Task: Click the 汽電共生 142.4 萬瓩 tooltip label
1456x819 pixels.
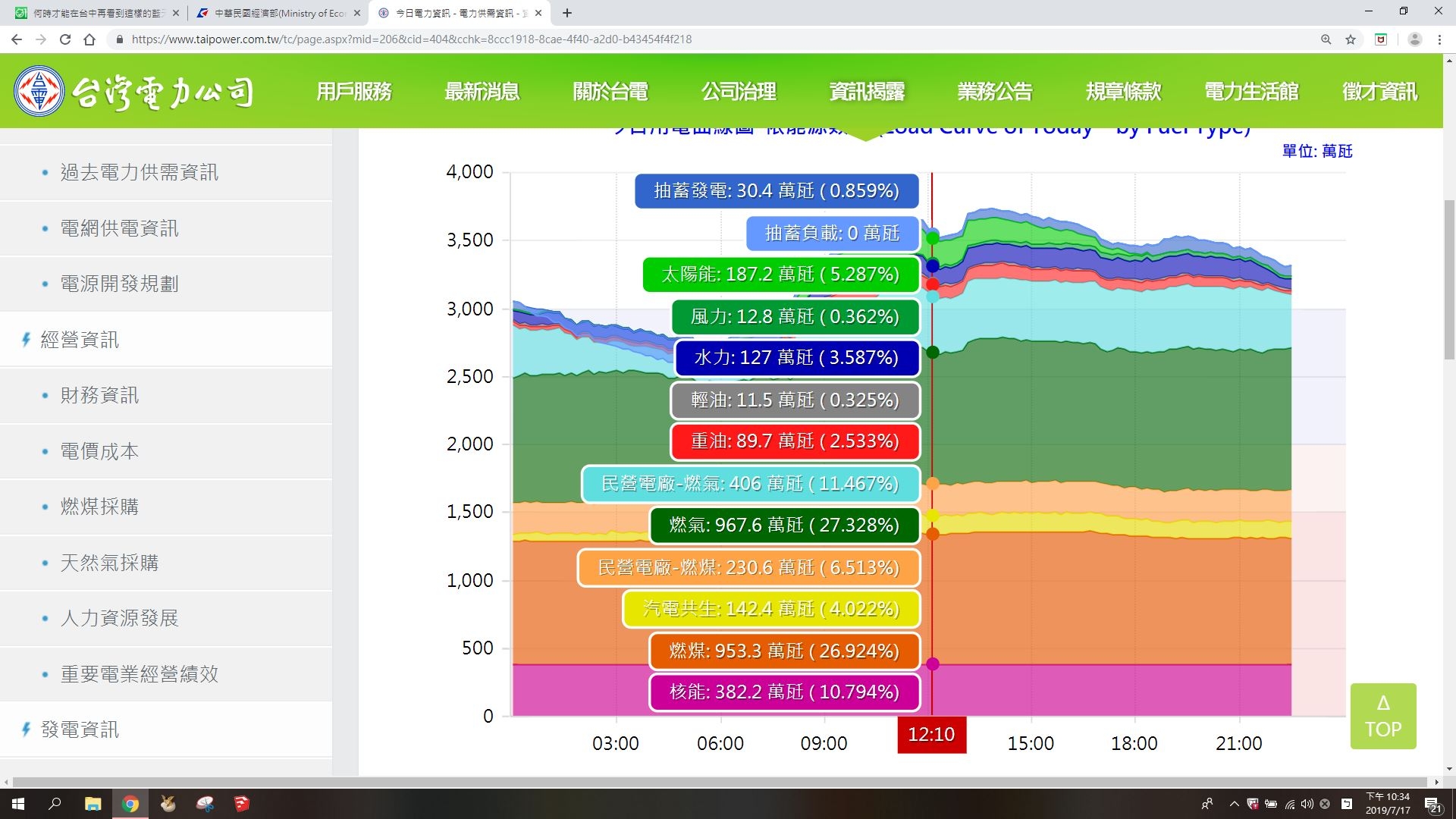Action: click(x=771, y=609)
